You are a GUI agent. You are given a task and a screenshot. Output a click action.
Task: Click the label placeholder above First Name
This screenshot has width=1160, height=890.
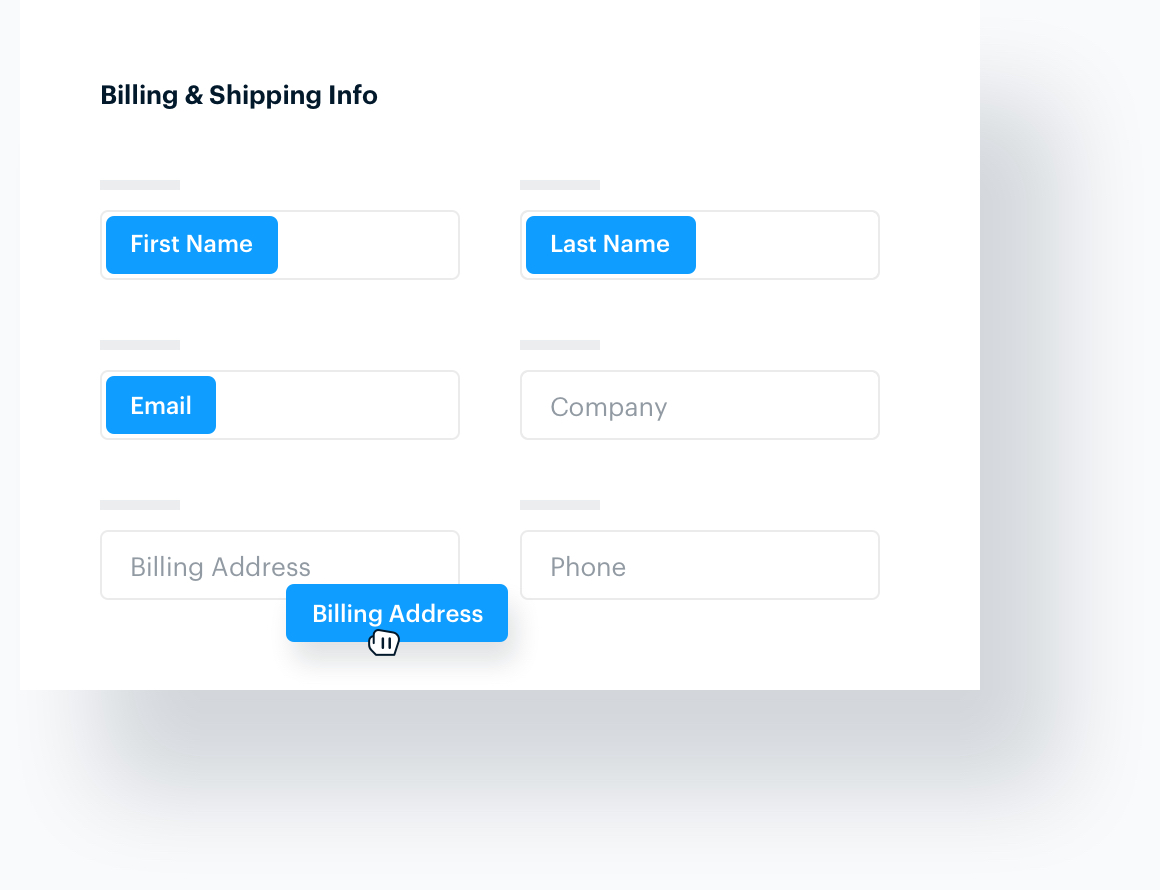coord(140,184)
